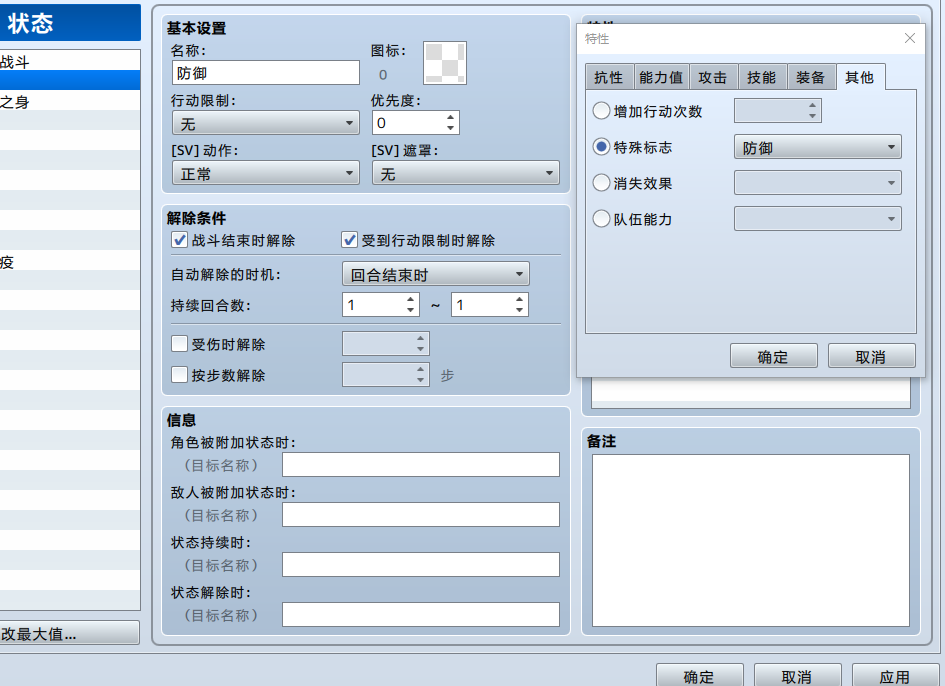Toggle 受到行动限制时解除 checkbox

(x=349, y=240)
